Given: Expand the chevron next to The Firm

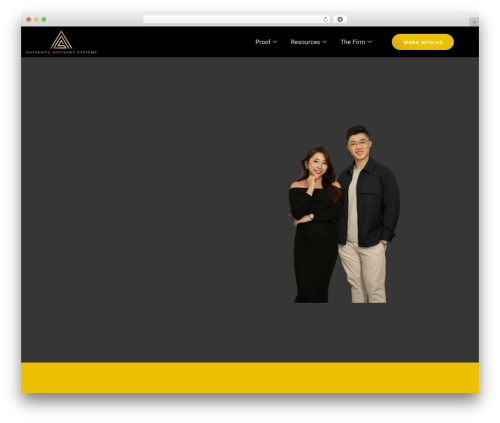Looking at the screenshot, I should pos(370,42).
